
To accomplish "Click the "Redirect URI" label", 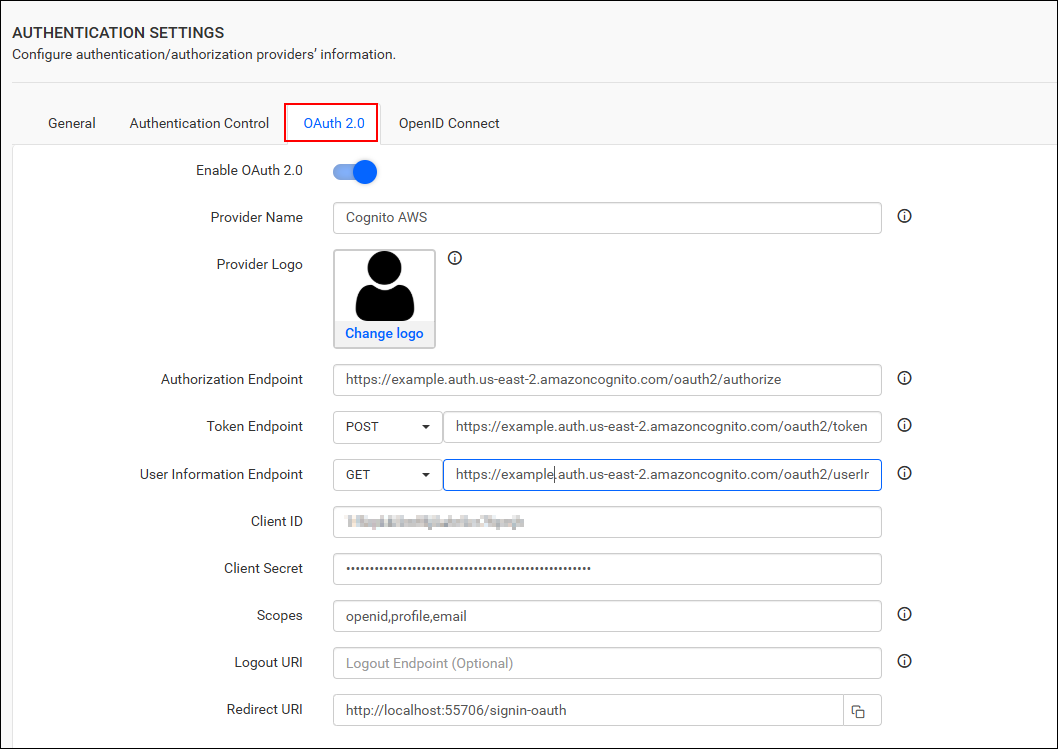I will point(264,709).
